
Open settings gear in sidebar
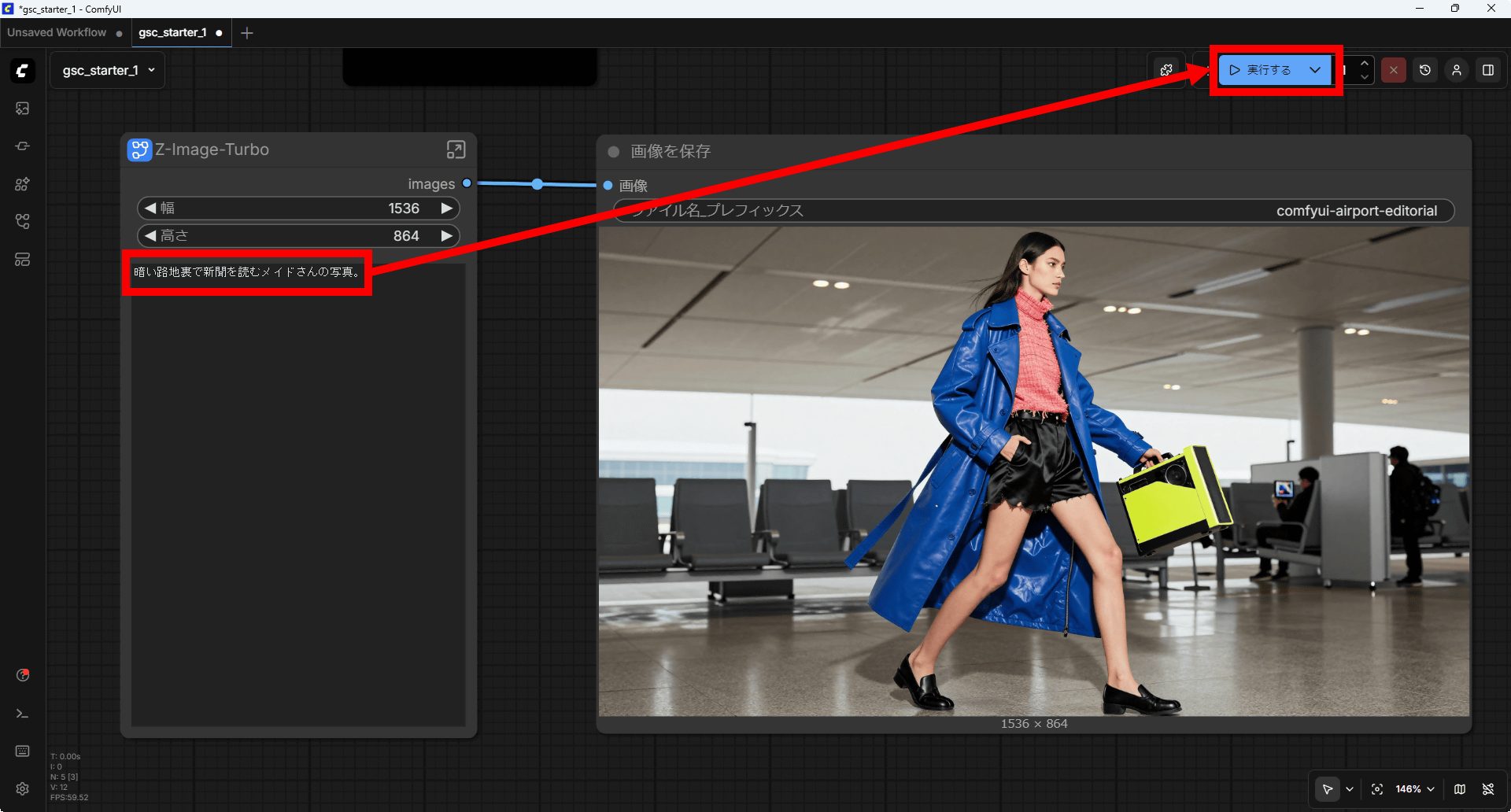[x=22, y=788]
